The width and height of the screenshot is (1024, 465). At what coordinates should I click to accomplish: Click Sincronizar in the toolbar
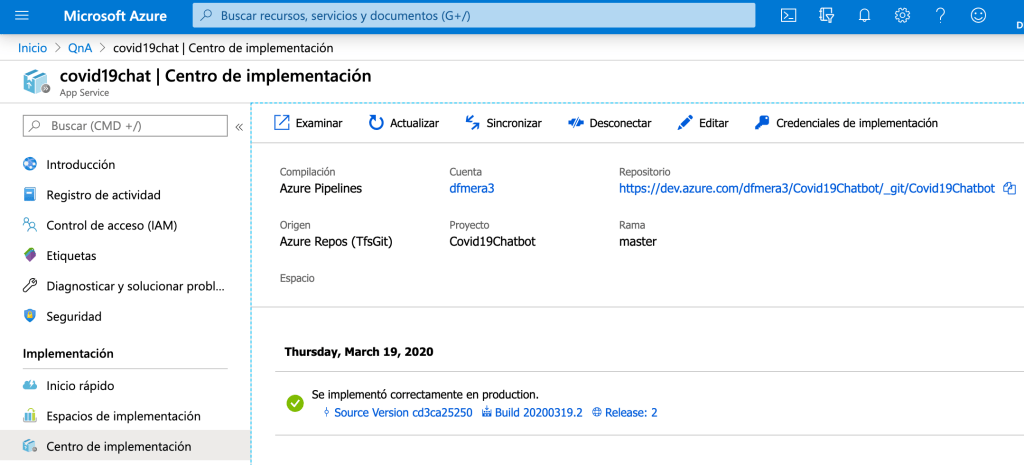503,123
